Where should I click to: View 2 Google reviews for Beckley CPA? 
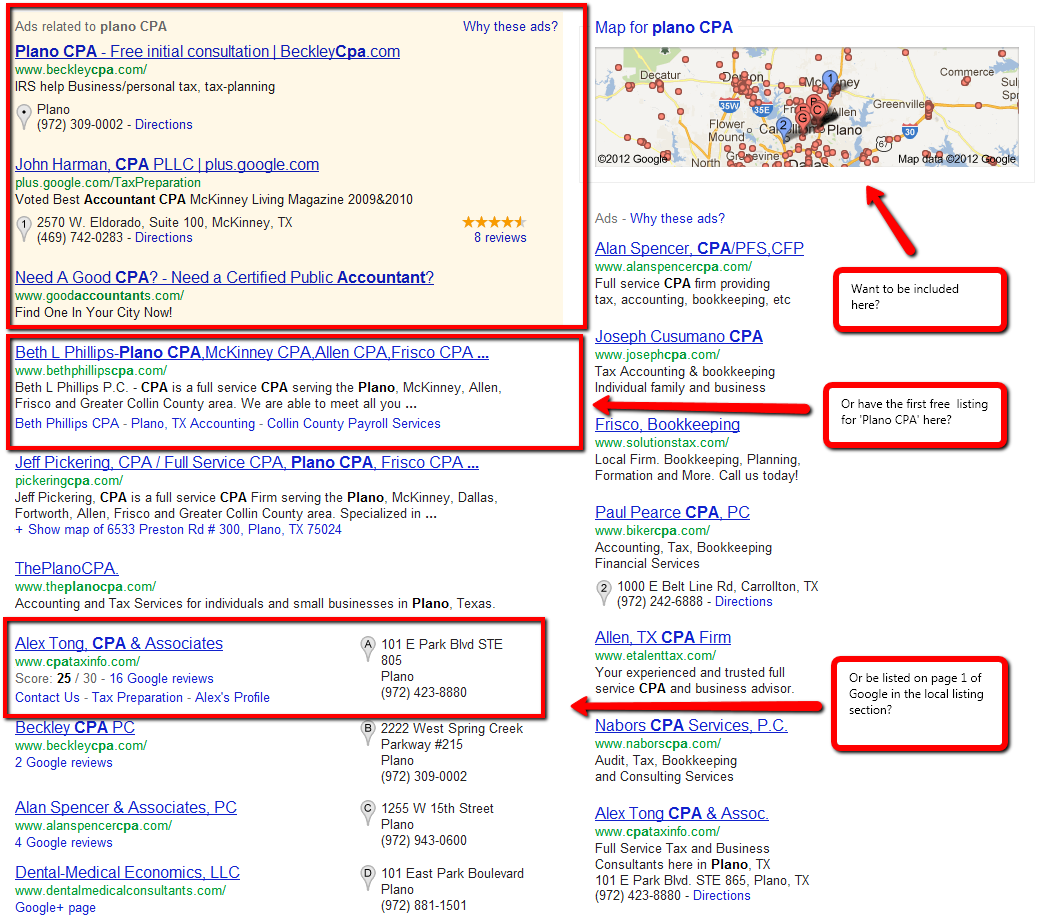click(x=64, y=762)
